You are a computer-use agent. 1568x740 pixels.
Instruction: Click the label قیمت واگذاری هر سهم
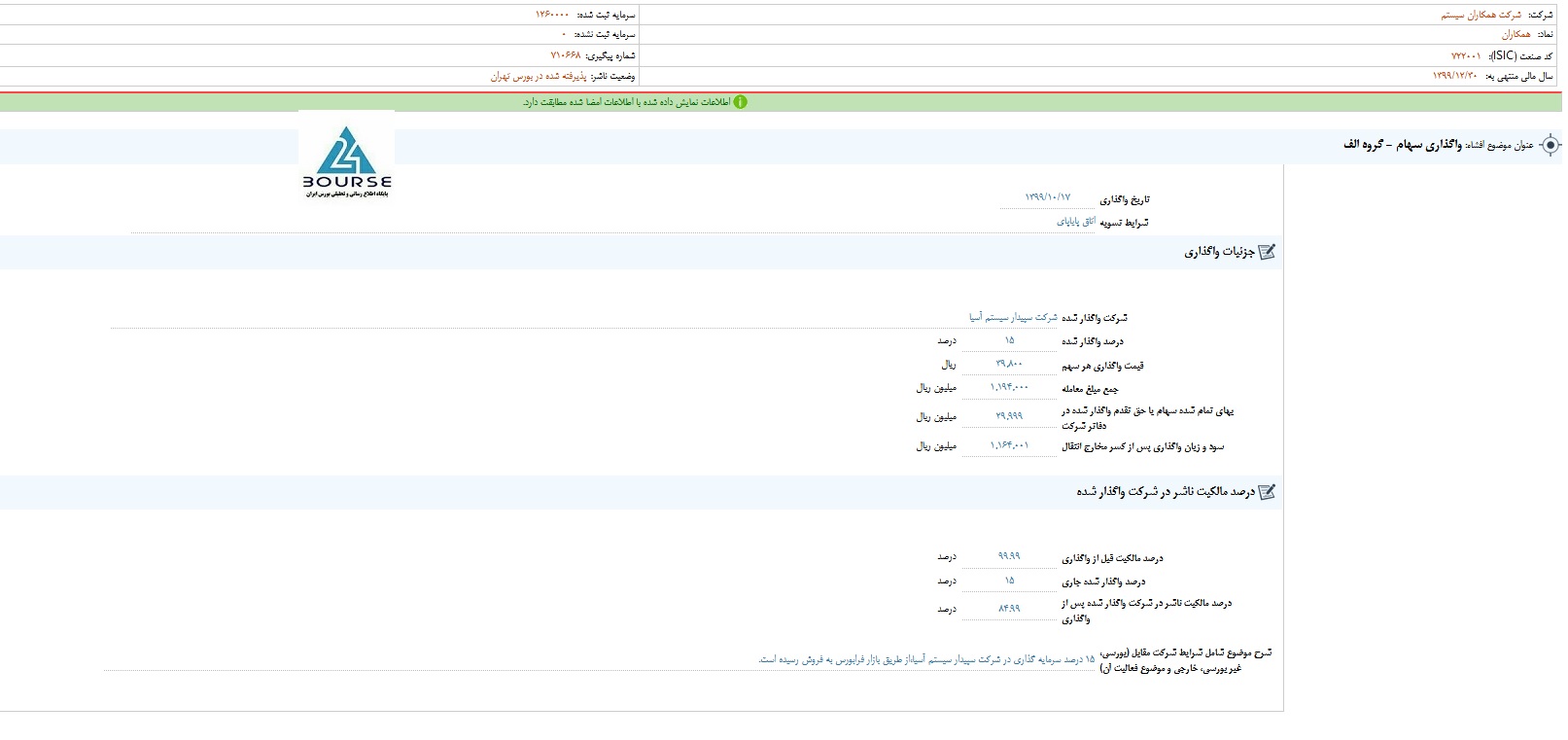click(1102, 366)
